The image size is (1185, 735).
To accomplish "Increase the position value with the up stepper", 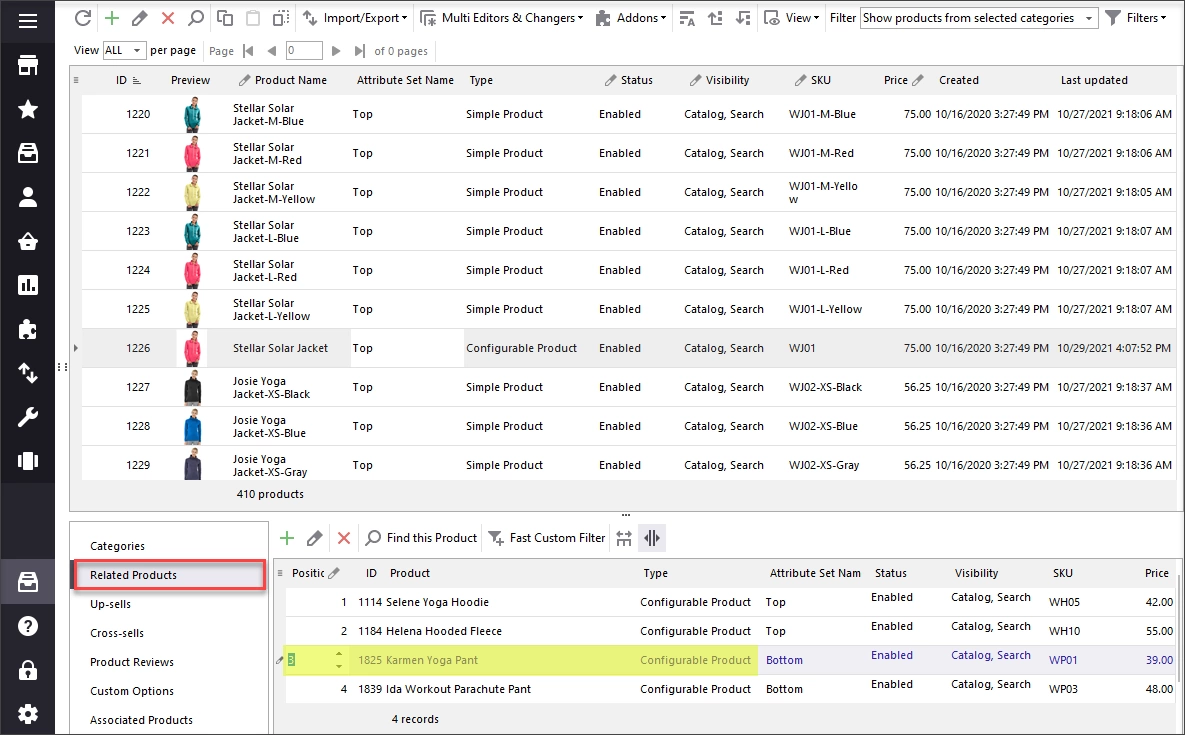I will pos(339,654).
